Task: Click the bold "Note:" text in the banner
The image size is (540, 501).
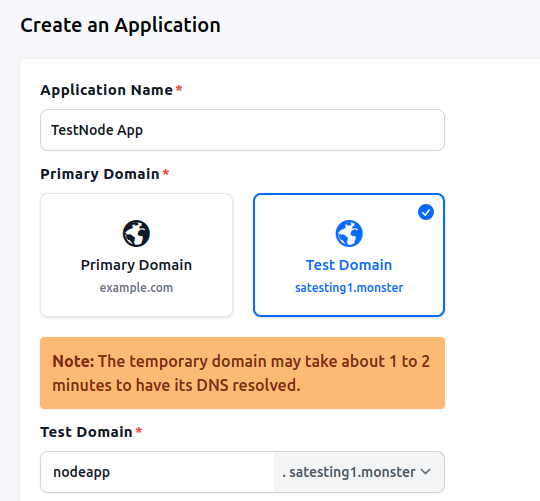Action: tap(73, 362)
